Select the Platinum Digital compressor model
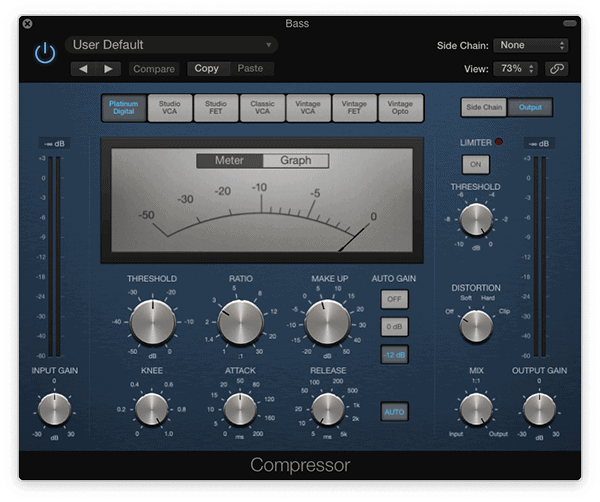600x502 pixels. tap(124, 107)
